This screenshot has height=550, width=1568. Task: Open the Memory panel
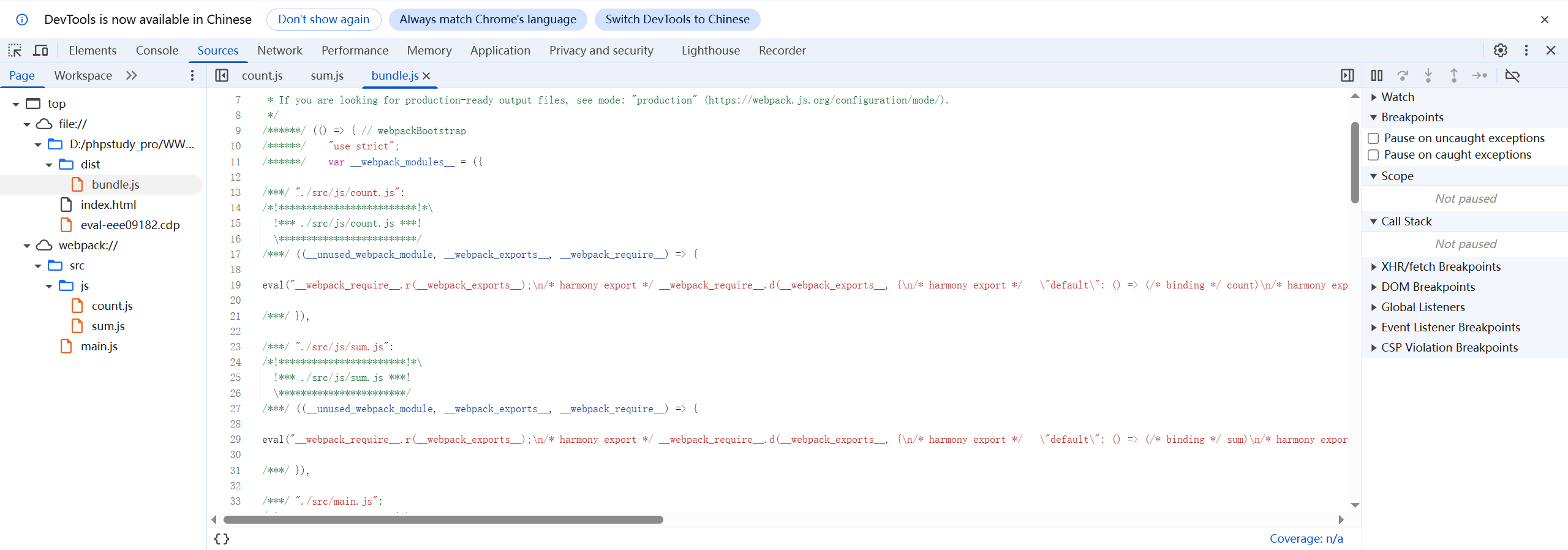429,50
